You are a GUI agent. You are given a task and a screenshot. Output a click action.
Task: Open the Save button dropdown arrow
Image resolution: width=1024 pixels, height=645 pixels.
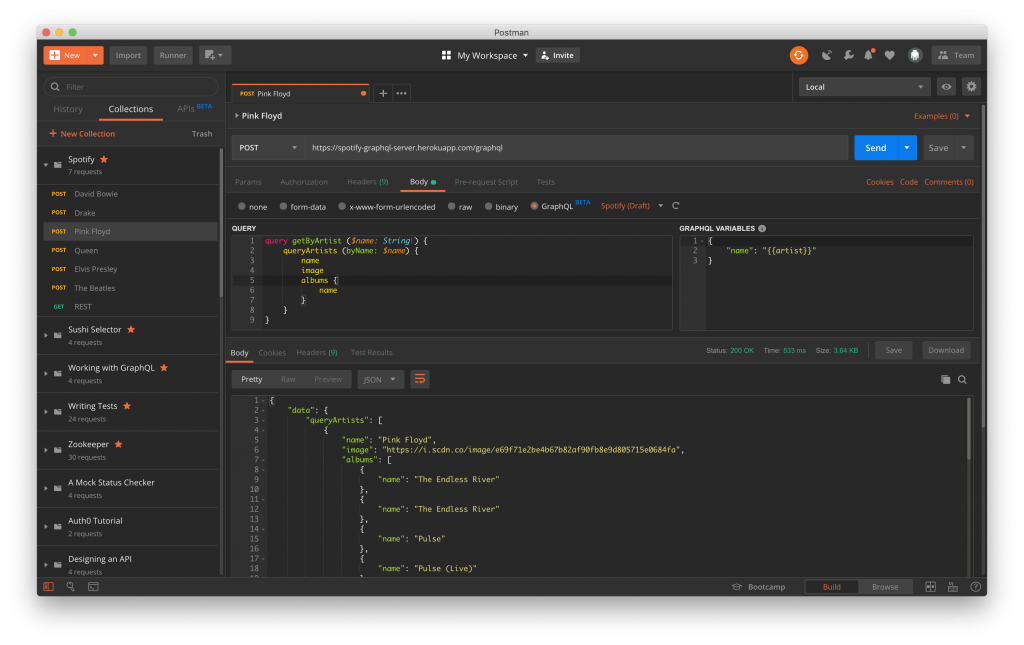coord(963,148)
